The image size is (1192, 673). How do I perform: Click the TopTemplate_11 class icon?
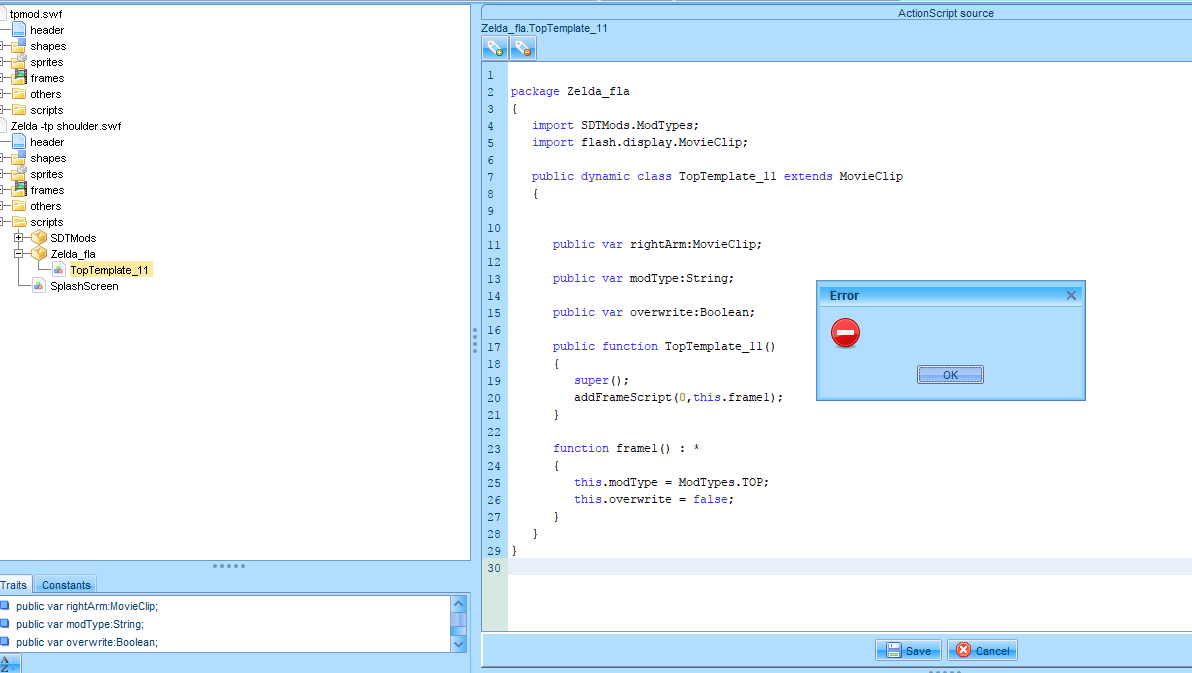tap(59, 270)
